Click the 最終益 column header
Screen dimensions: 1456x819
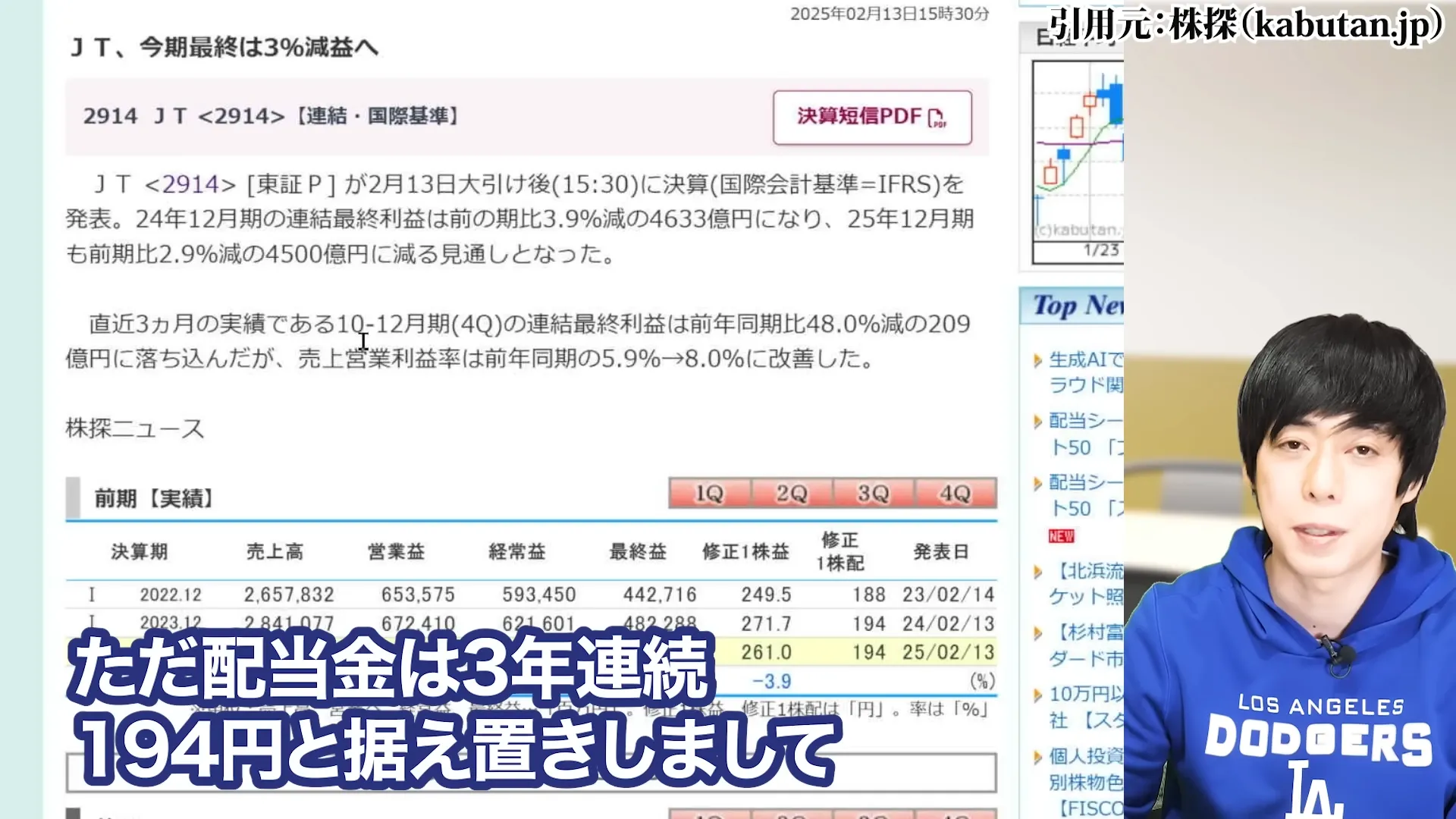638,551
